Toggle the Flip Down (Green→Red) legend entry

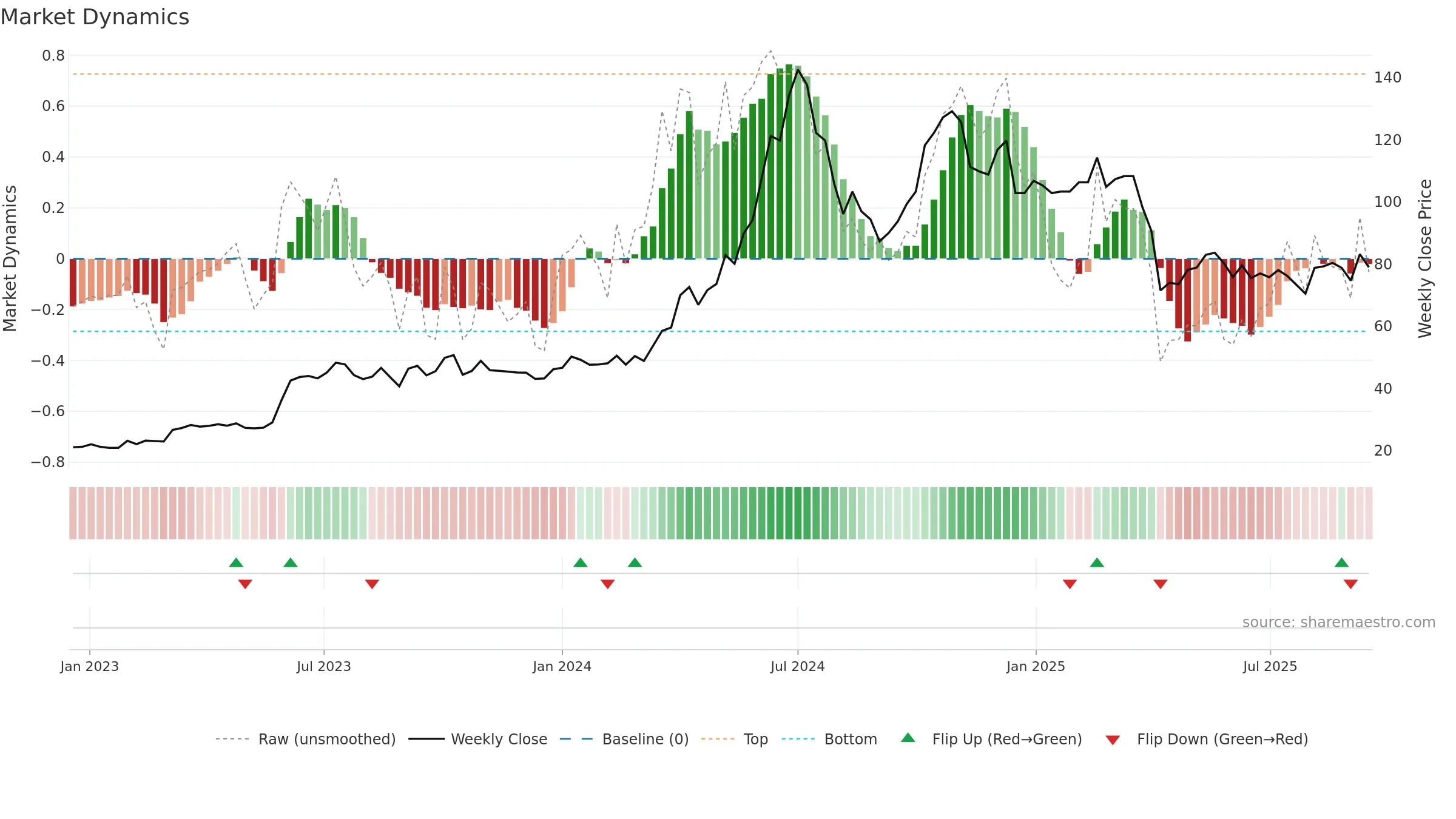[x=1207, y=739]
